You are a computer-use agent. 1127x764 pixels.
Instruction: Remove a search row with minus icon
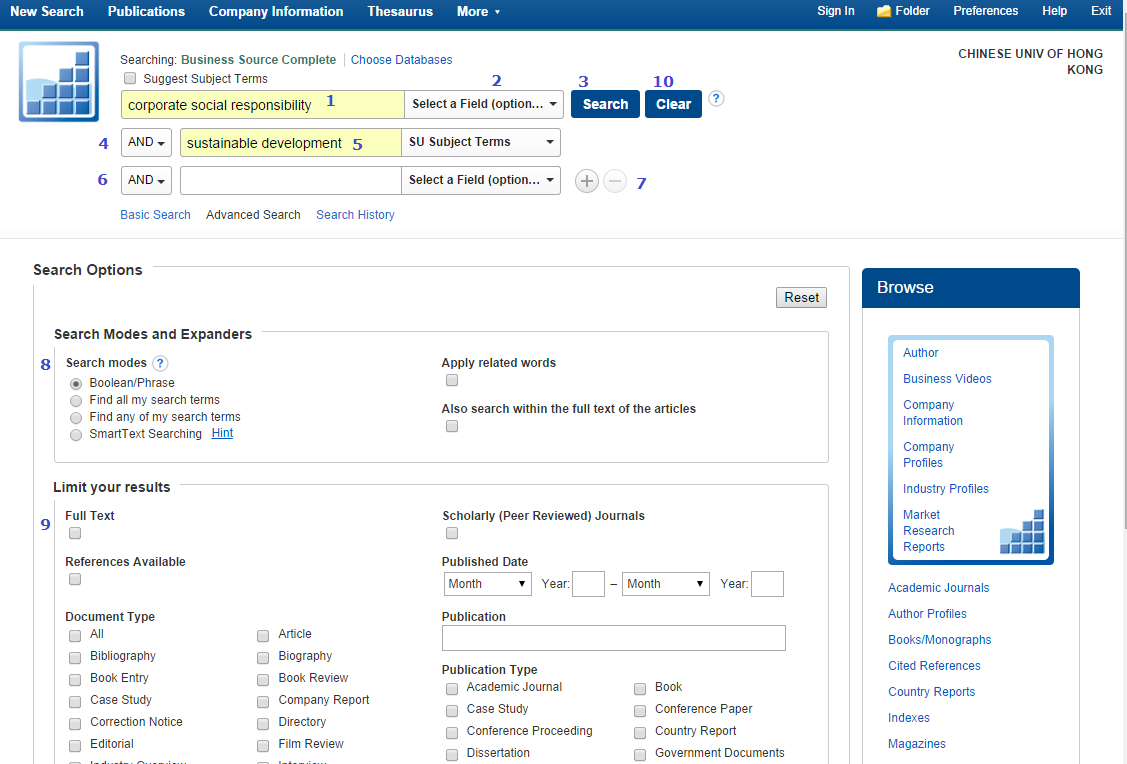point(614,181)
